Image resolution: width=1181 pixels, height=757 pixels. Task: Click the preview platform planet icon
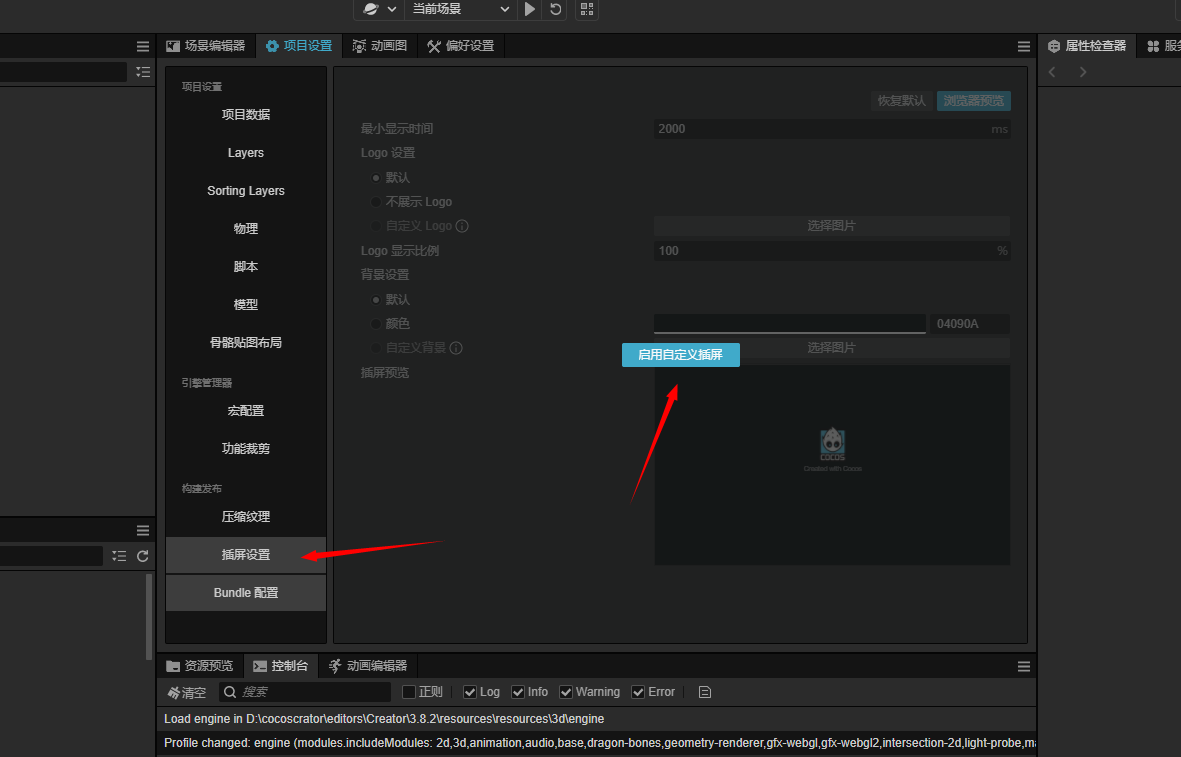[370, 9]
